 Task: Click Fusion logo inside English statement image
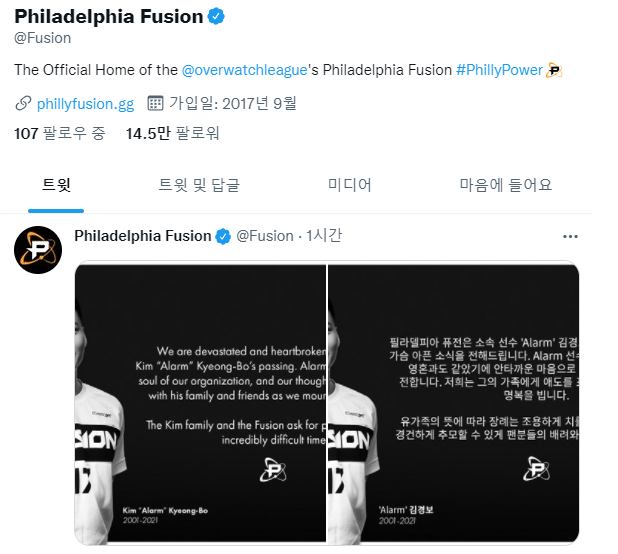(273, 470)
